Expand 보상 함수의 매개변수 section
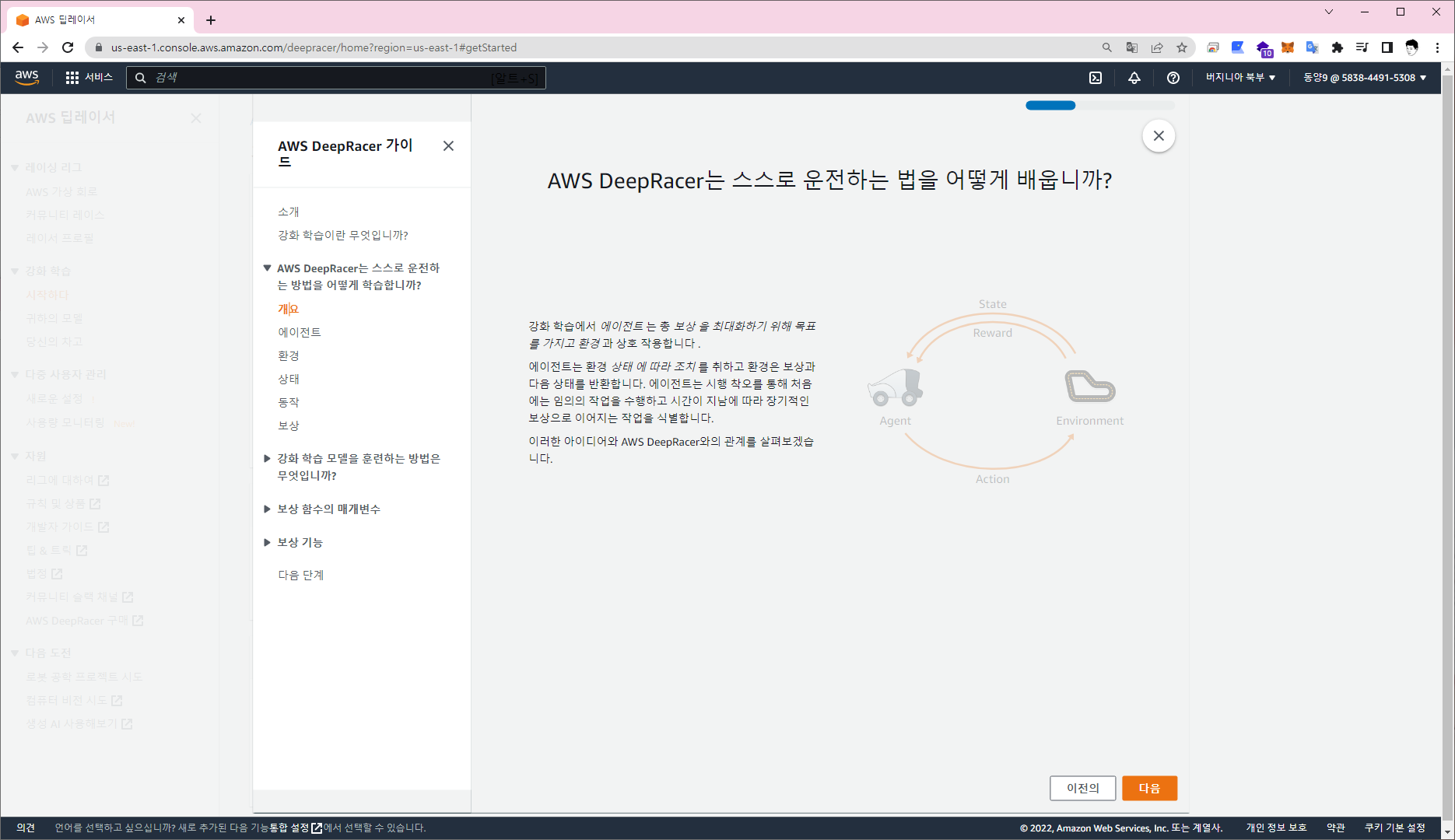Image resolution: width=1455 pixels, height=840 pixels. click(267, 509)
